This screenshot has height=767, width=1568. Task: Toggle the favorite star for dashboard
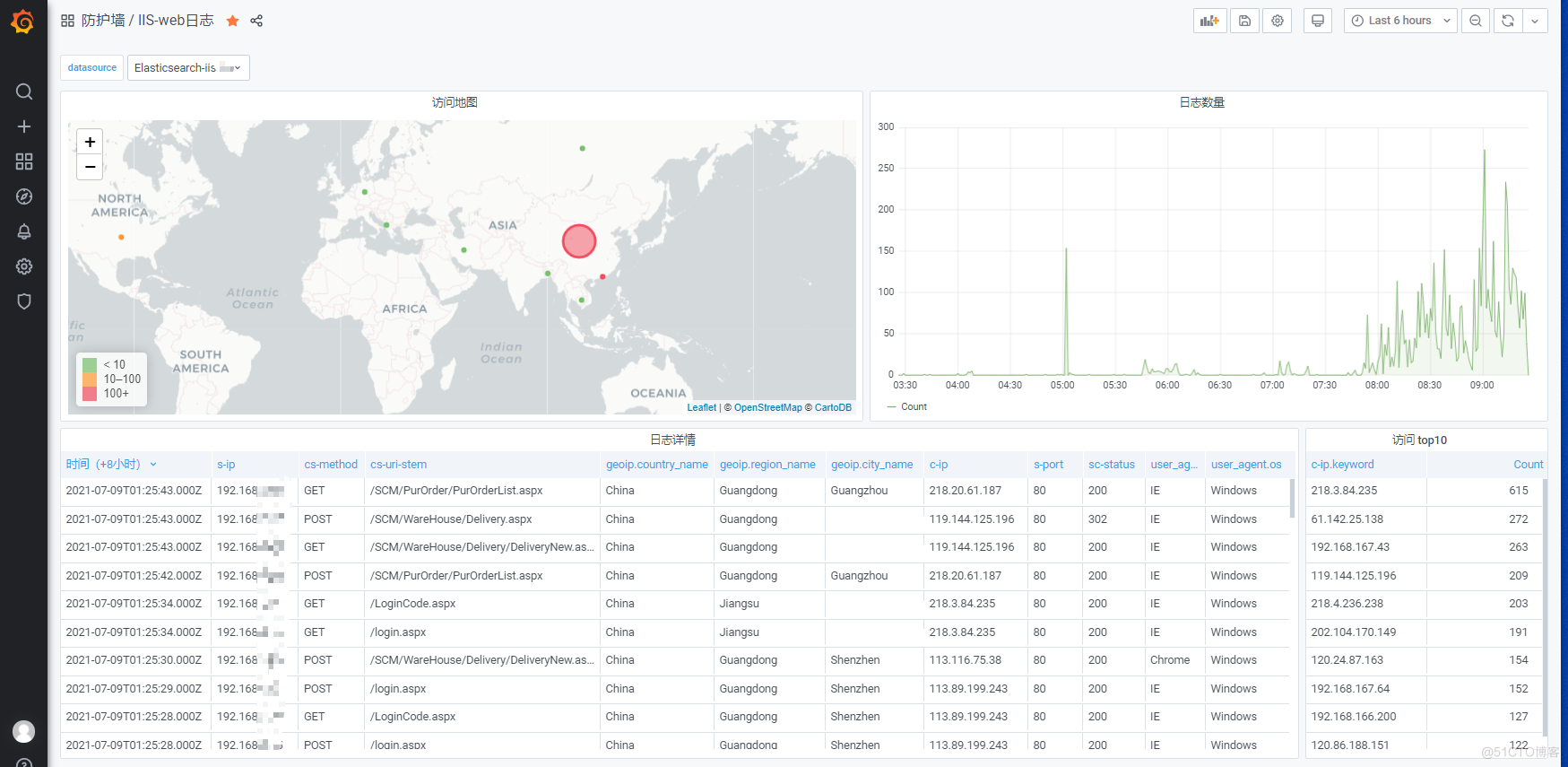[x=232, y=21]
